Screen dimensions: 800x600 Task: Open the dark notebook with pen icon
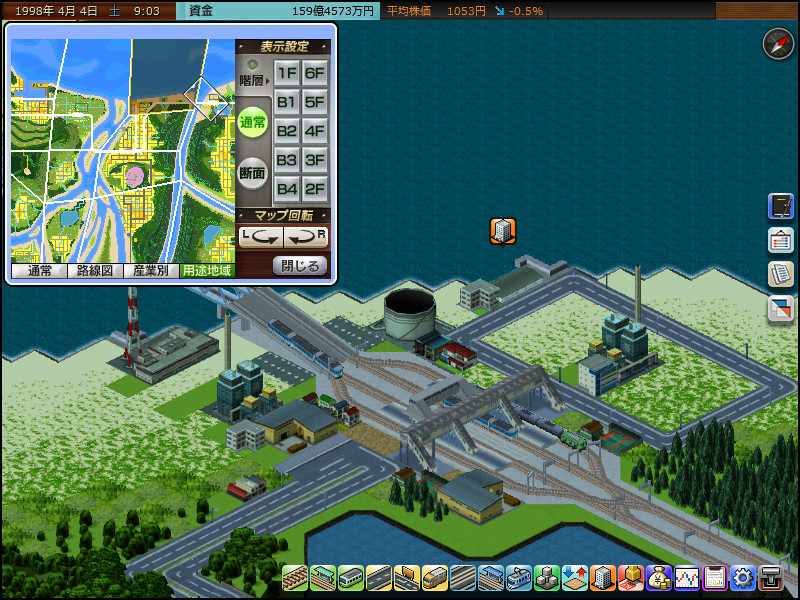(781, 207)
